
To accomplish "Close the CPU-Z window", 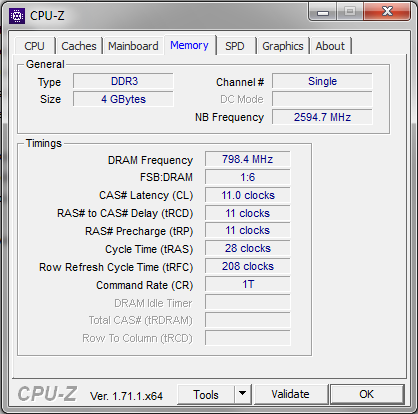I will pos(387,12).
